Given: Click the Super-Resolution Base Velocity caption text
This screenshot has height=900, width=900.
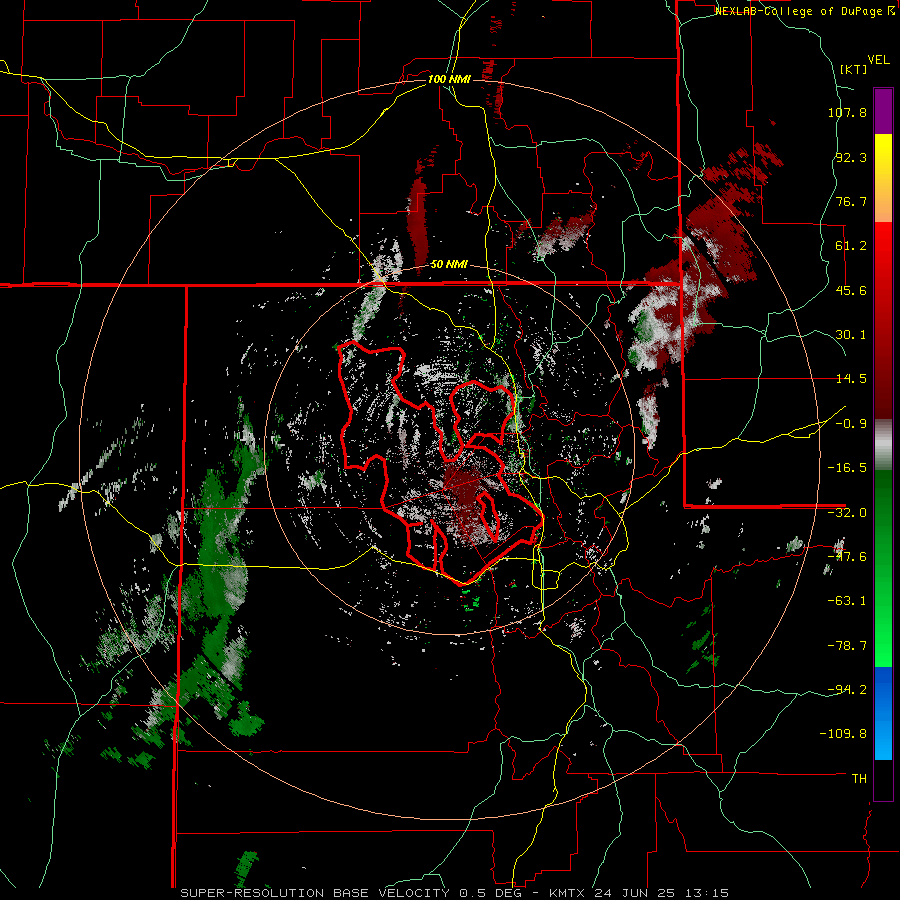Looking at the screenshot, I should pyautogui.click(x=454, y=893).
